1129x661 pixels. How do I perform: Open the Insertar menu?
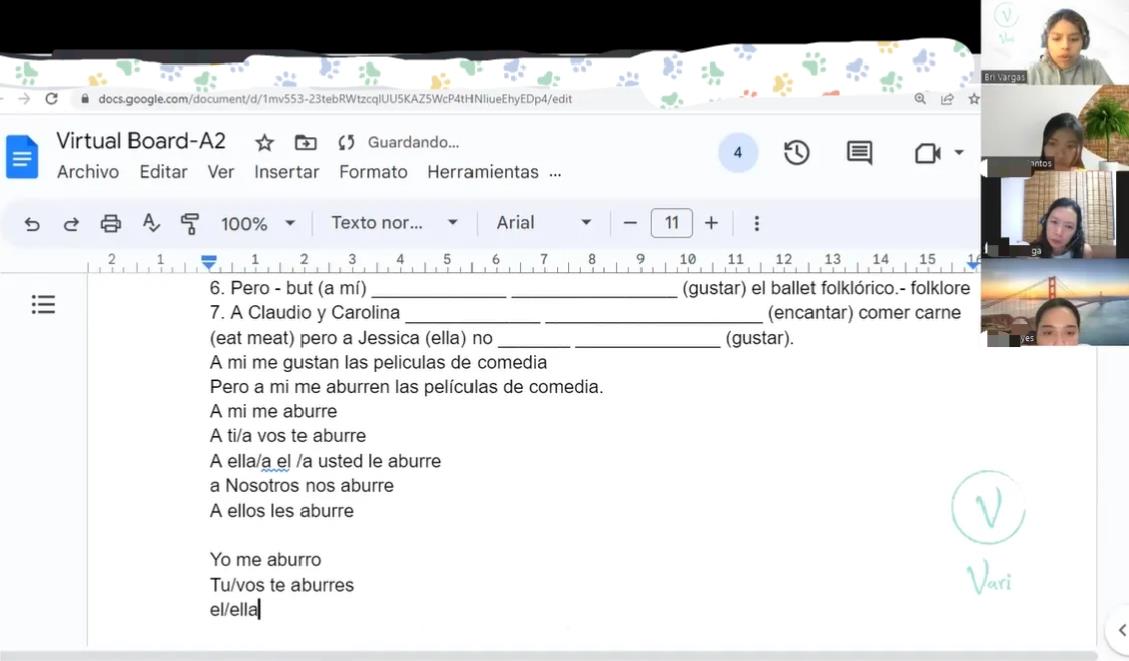click(x=286, y=172)
